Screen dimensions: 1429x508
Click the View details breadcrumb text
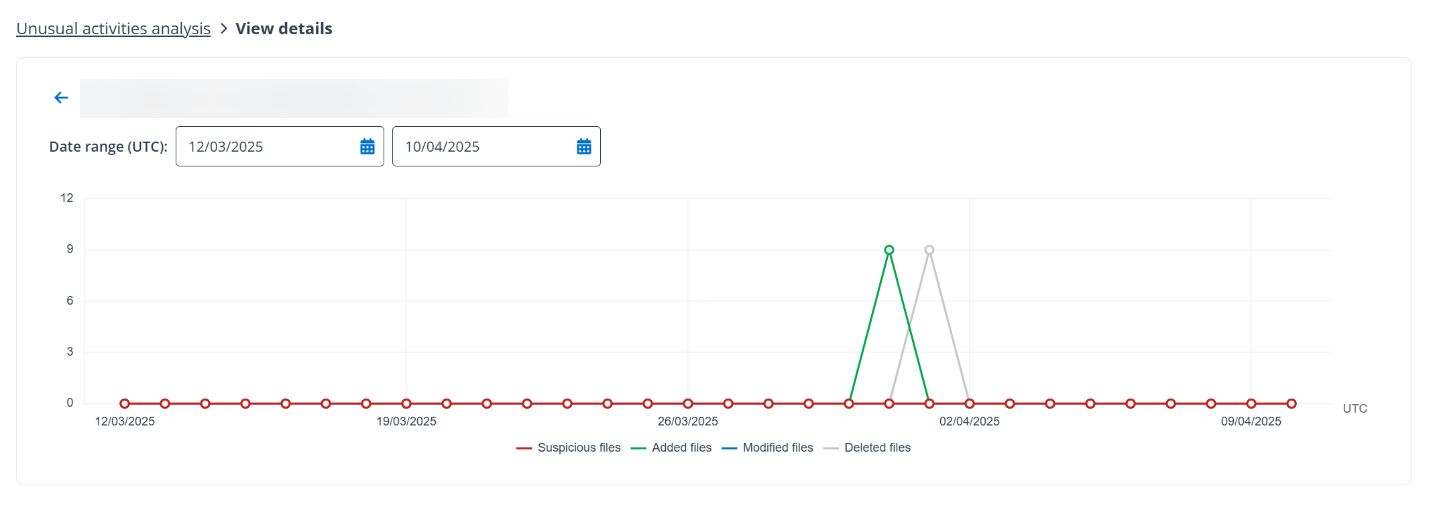[x=284, y=29]
